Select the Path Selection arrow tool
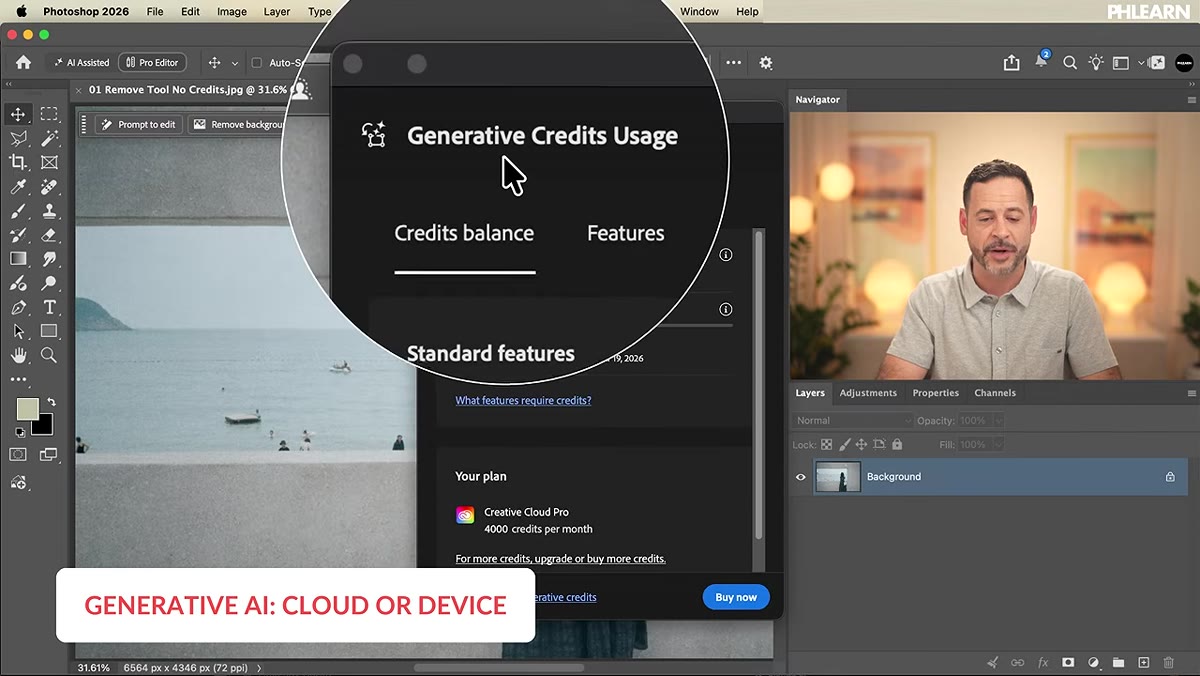This screenshot has width=1200, height=676. tap(18, 331)
